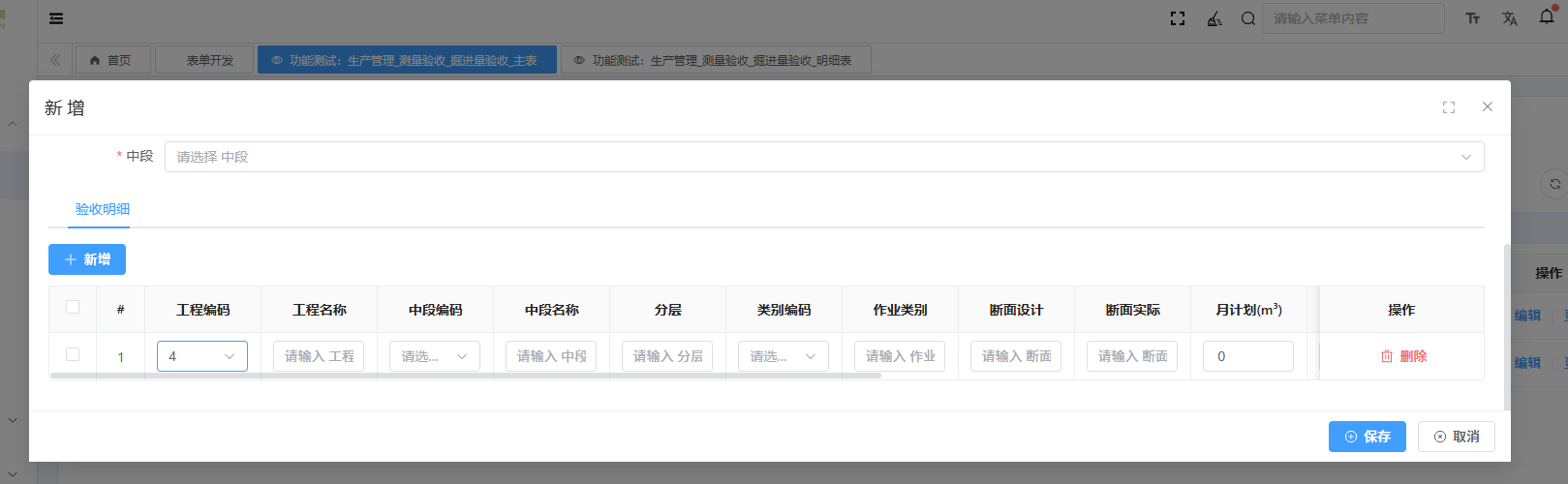The height and width of the screenshot is (484, 1568).
Task: Open the font size setting icon
Action: [1472, 18]
